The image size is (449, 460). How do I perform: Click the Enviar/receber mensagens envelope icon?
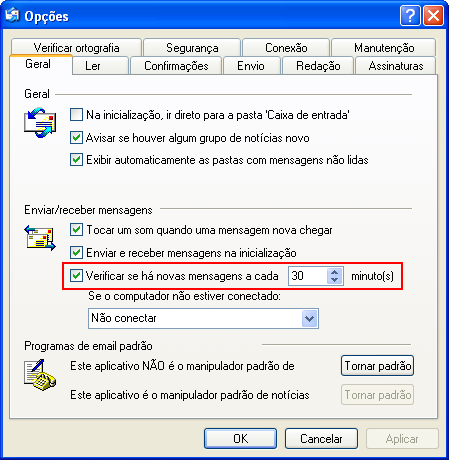pyautogui.click(x=40, y=238)
